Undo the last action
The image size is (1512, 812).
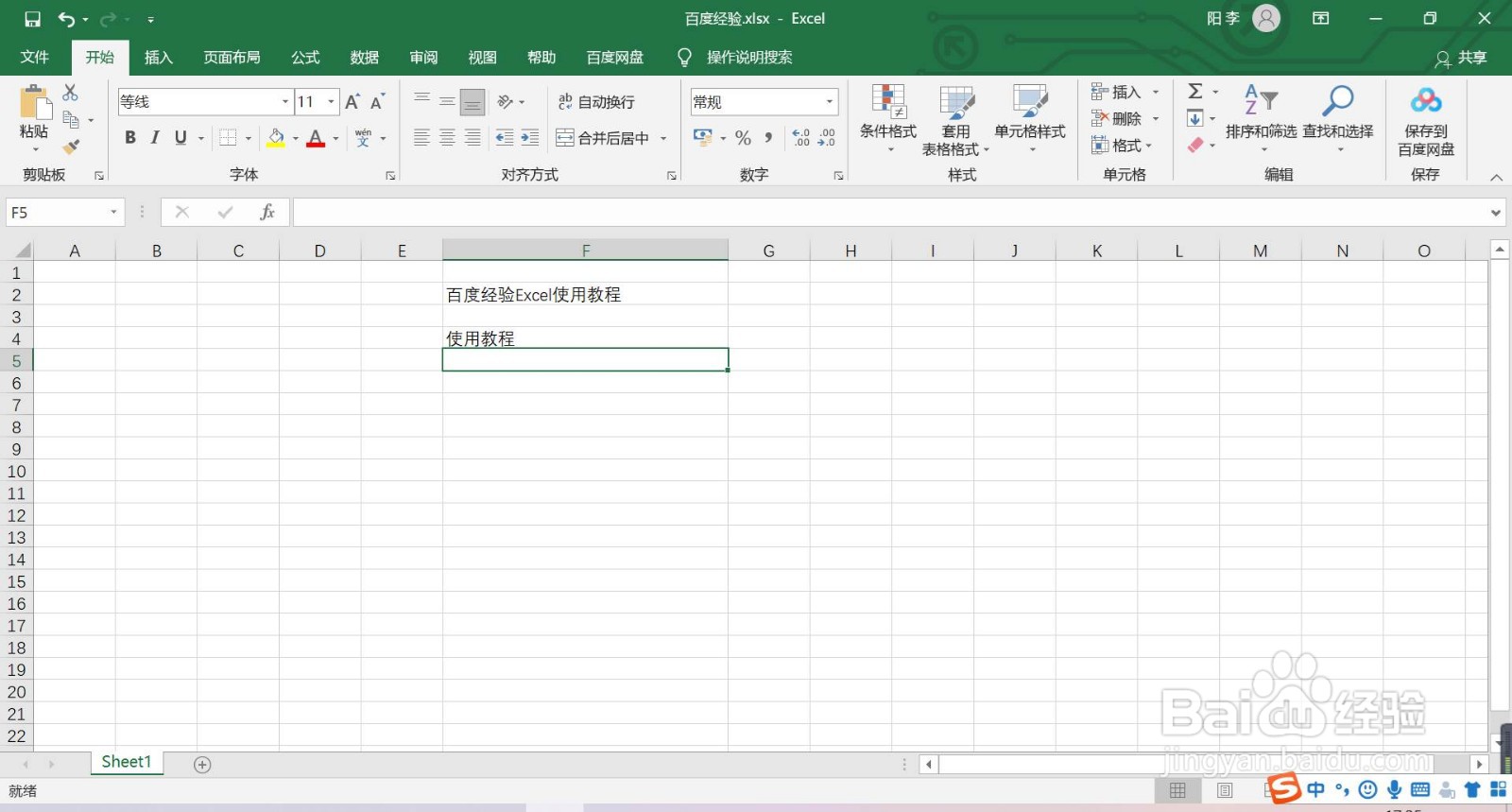pos(66,19)
